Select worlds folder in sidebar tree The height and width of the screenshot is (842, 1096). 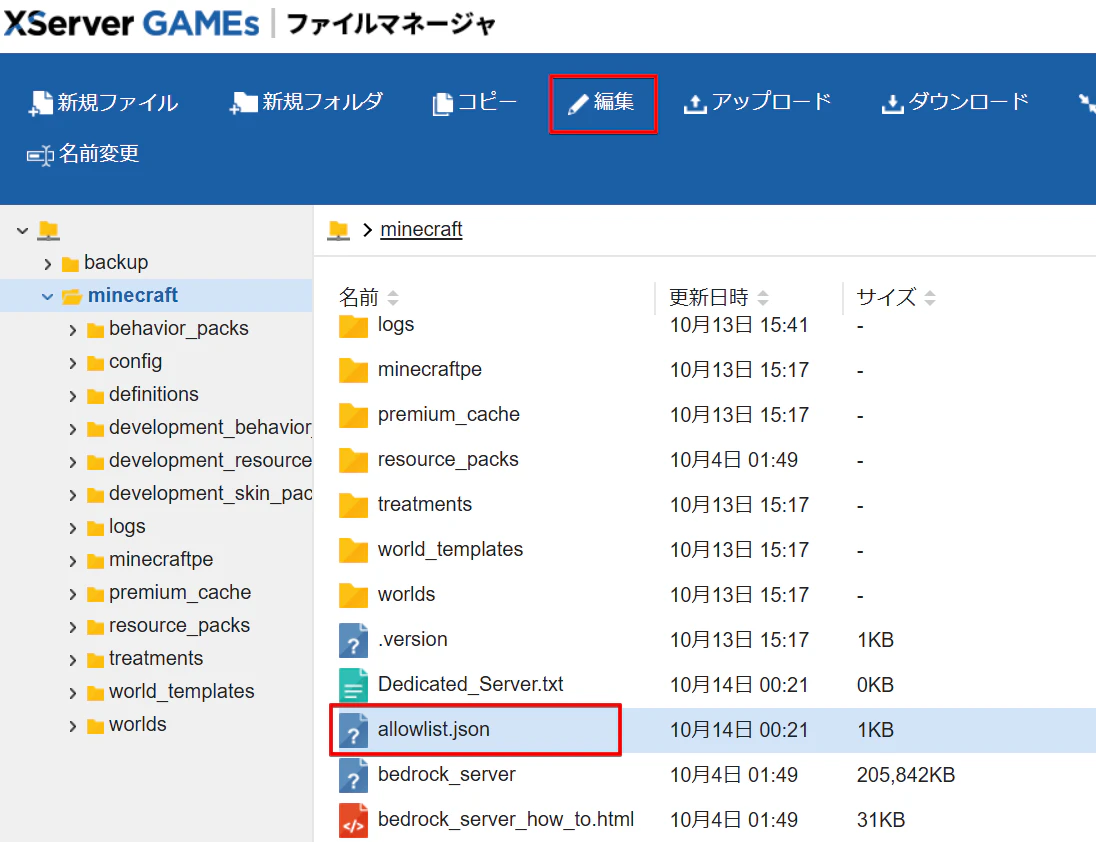pos(138,724)
